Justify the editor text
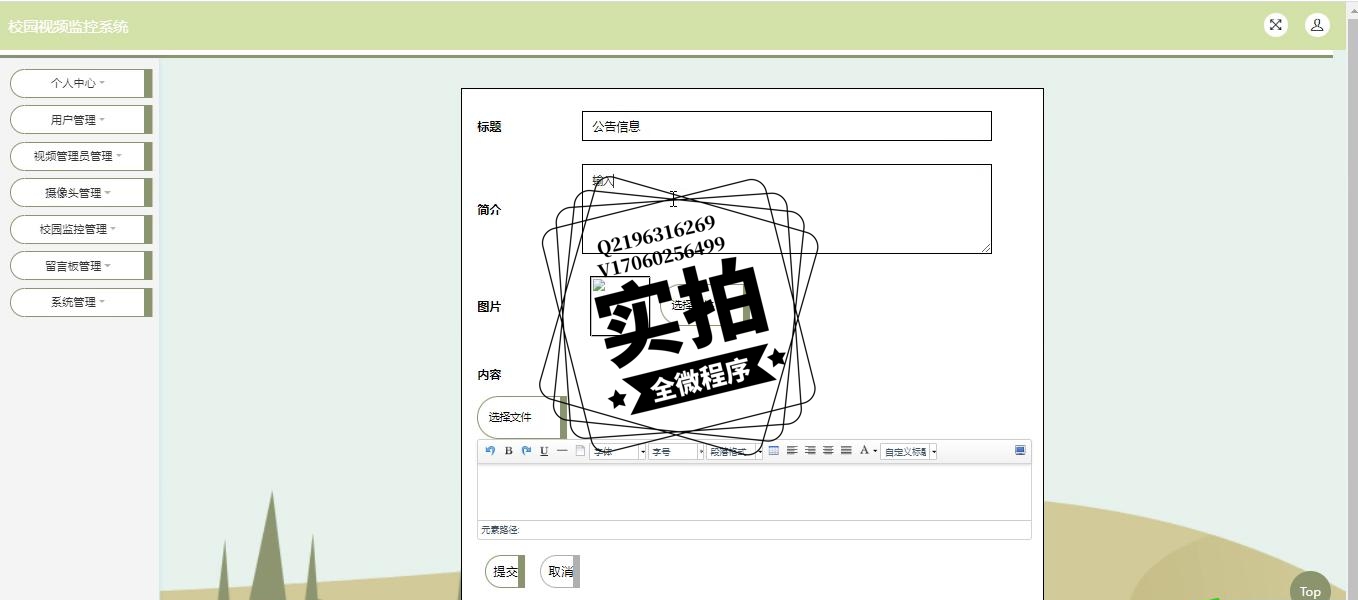 (846, 451)
